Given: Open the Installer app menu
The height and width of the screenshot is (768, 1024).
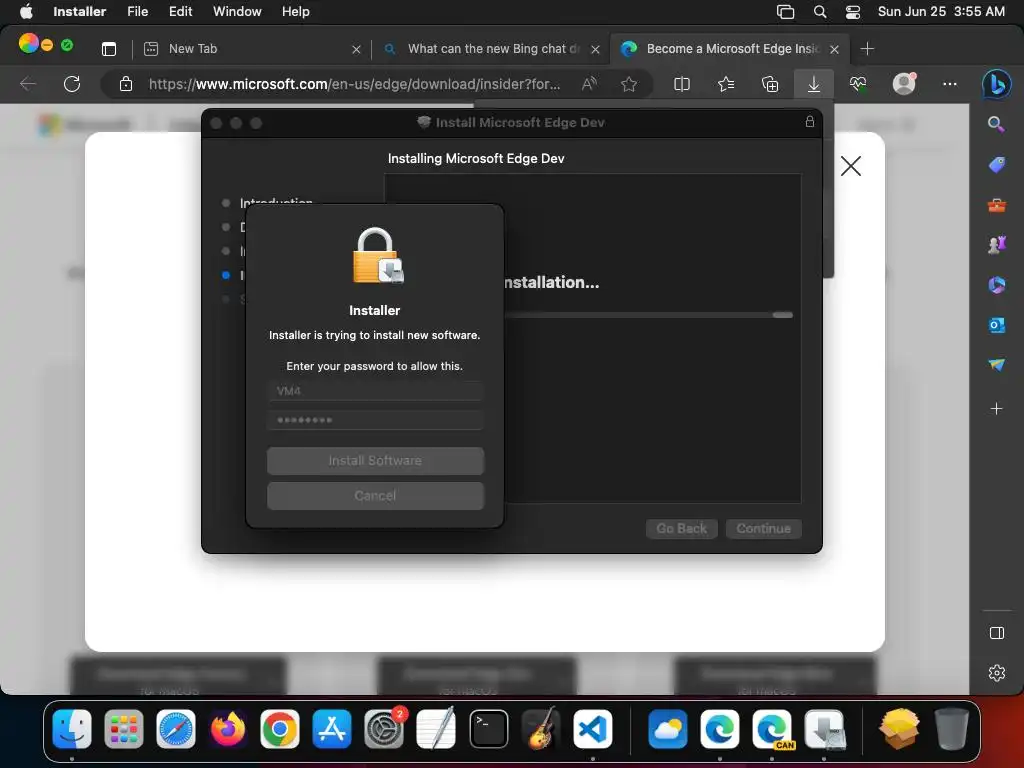Looking at the screenshot, I should coord(80,11).
